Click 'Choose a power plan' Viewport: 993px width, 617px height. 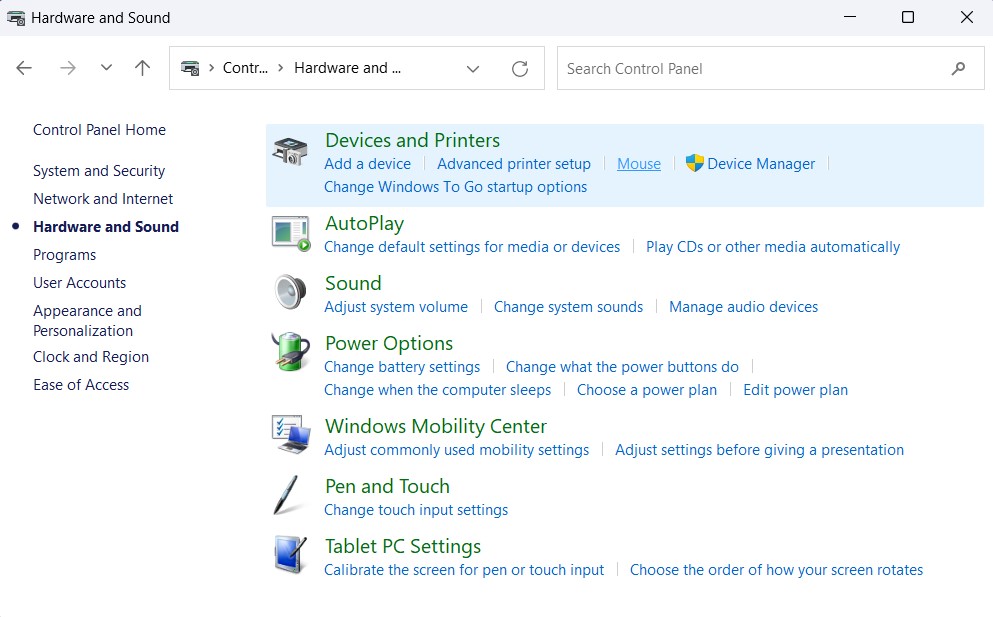pos(647,390)
